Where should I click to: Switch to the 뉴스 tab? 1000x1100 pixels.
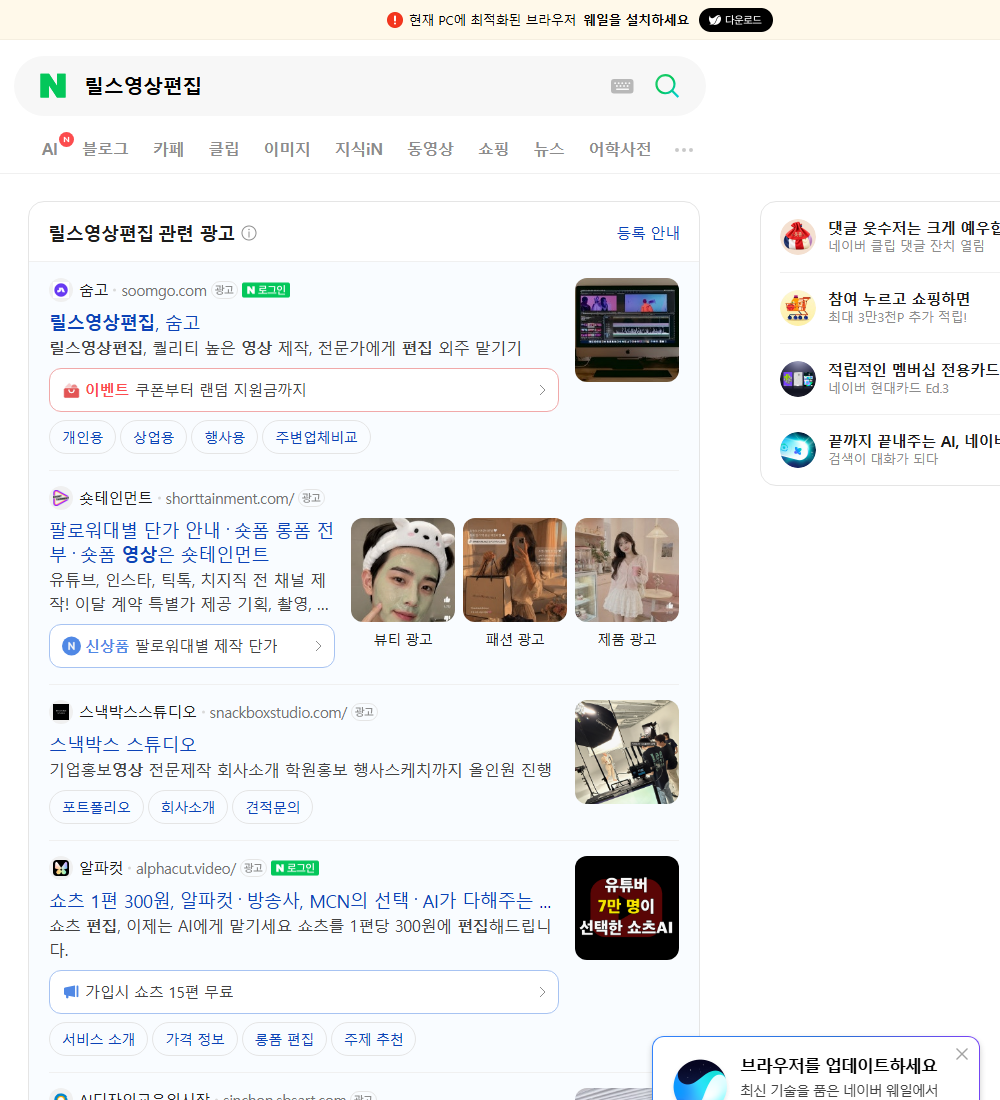click(549, 149)
